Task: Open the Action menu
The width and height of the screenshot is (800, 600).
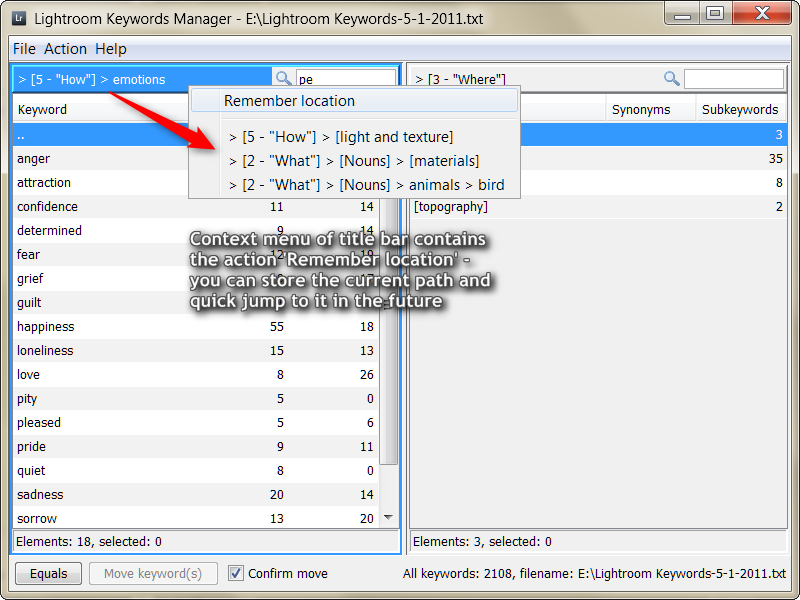Action: pyautogui.click(x=65, y=49)
